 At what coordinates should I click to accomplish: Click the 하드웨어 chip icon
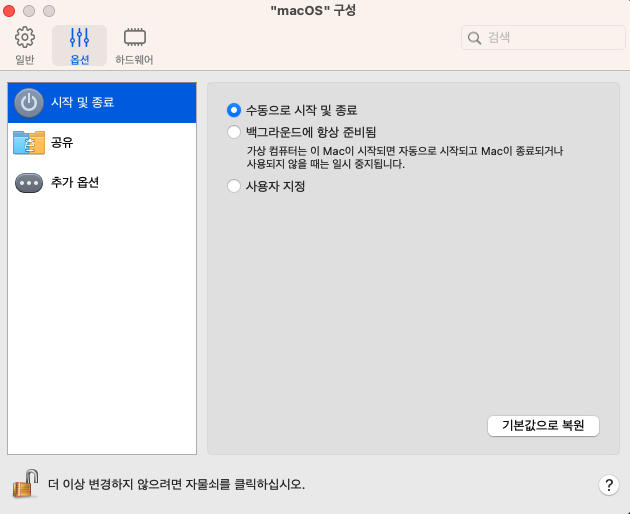click(134, 38)
